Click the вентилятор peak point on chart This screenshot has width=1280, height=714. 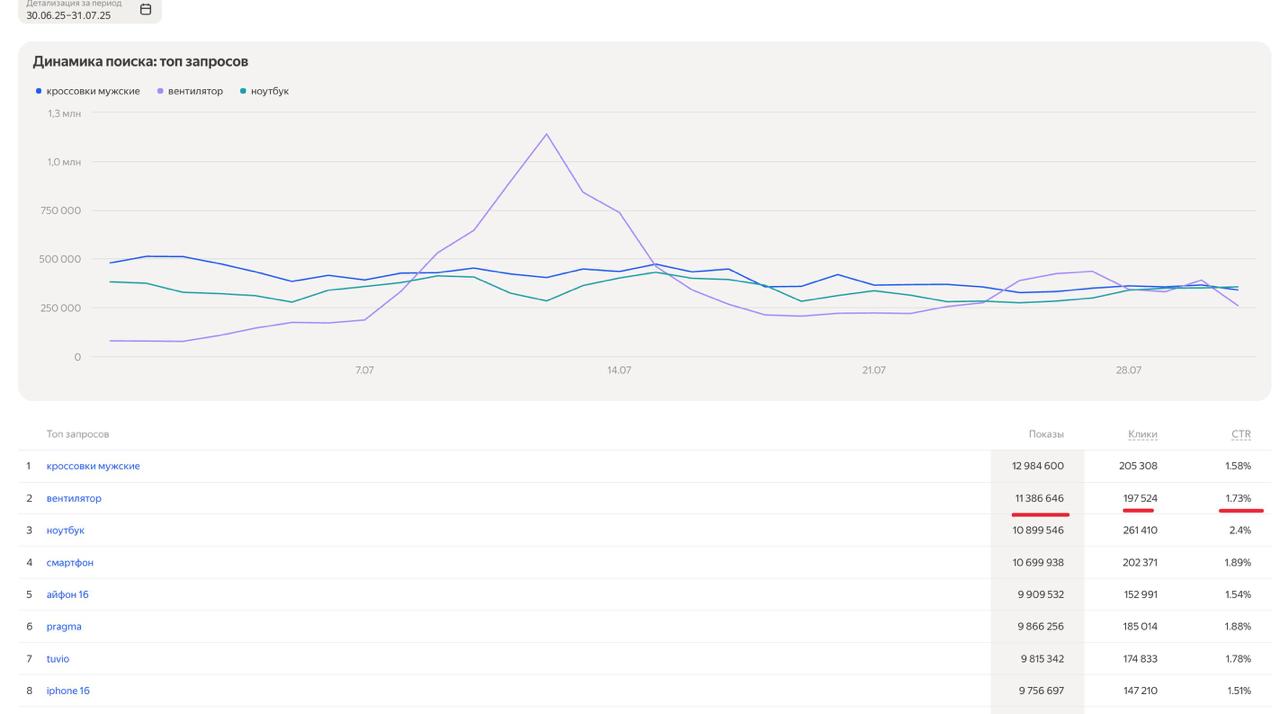[546, 134]
